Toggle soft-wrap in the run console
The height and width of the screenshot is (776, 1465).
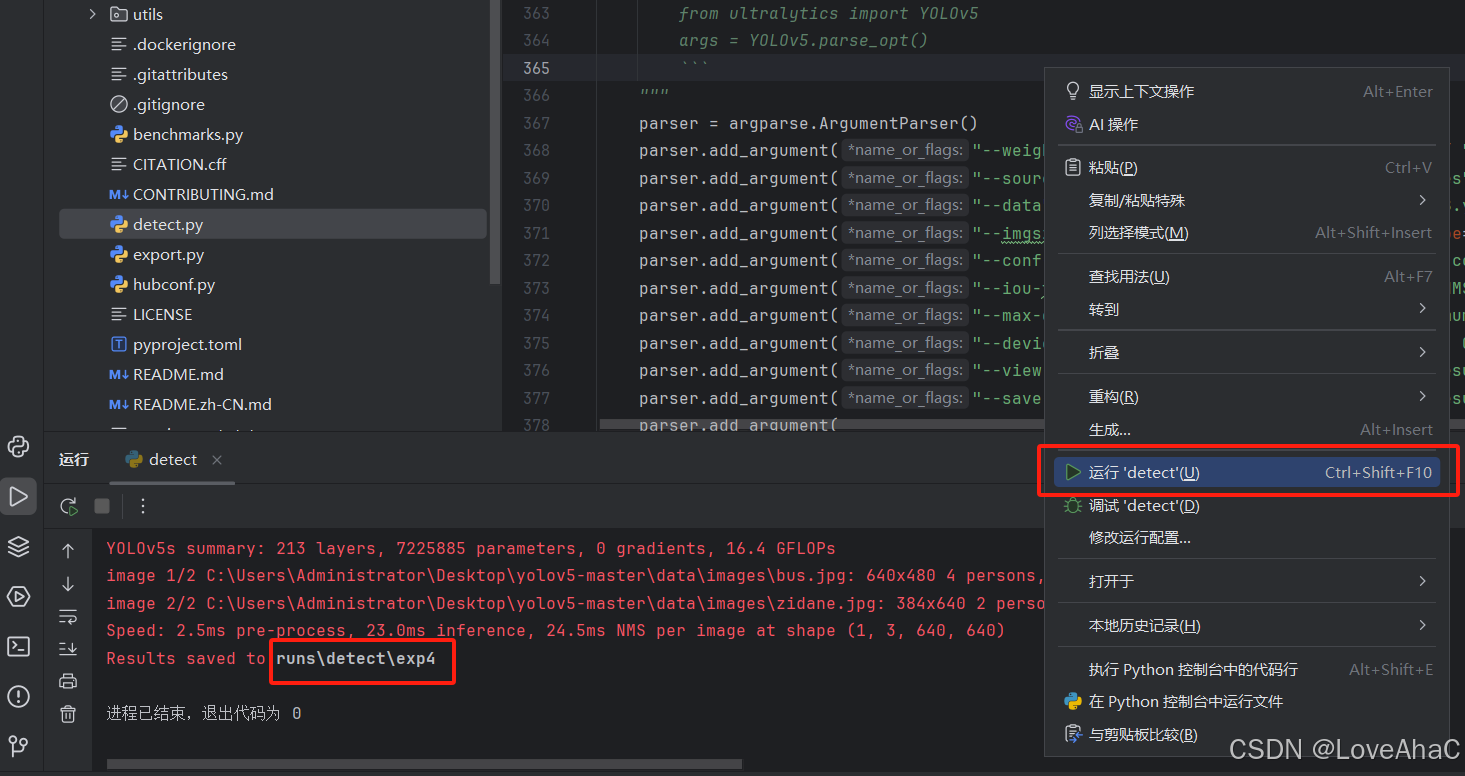click(68, 616)
